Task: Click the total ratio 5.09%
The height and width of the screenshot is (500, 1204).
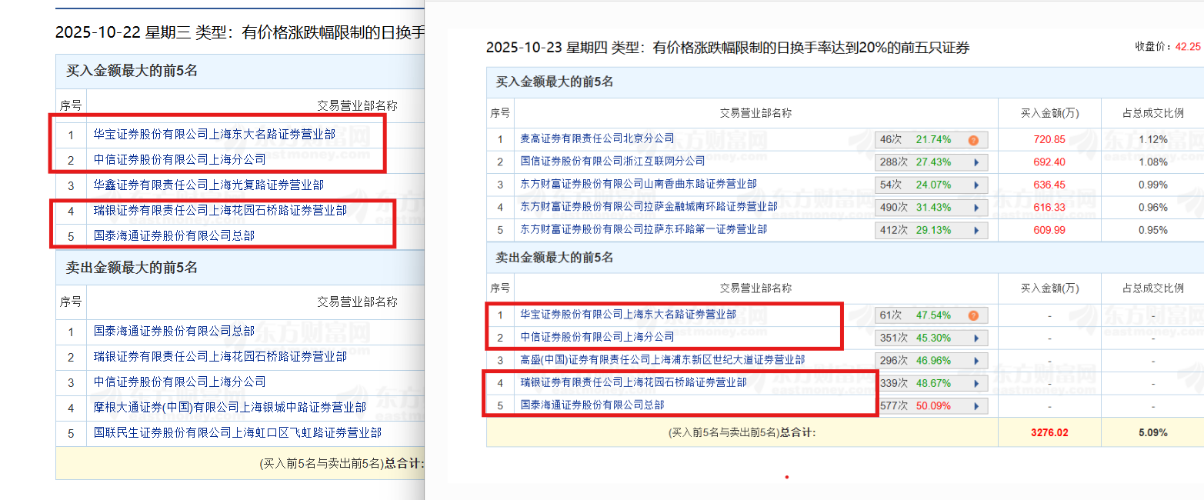Action: coord(1152,433)
